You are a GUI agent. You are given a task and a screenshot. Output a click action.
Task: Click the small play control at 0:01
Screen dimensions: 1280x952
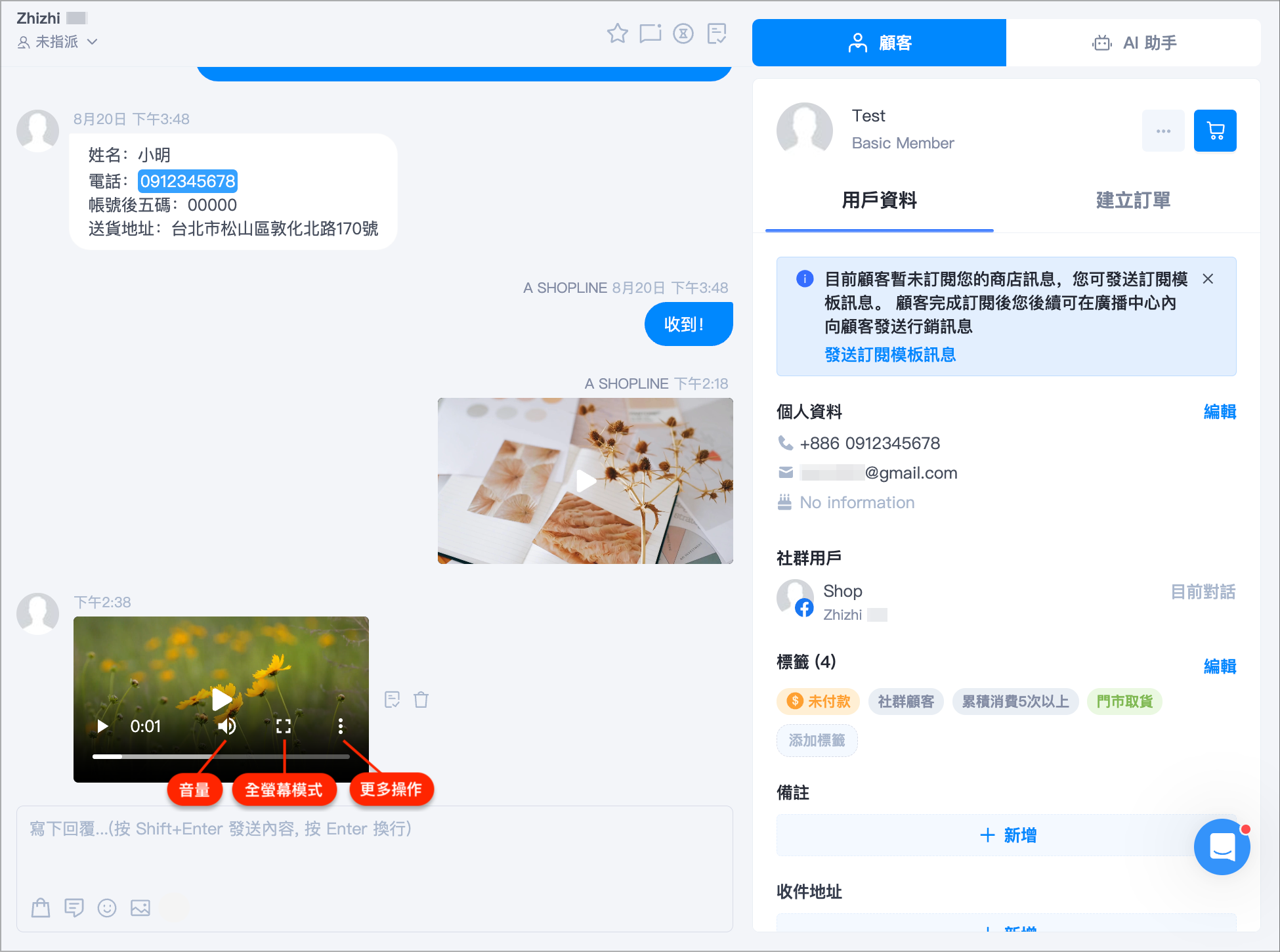click(102, 726)
